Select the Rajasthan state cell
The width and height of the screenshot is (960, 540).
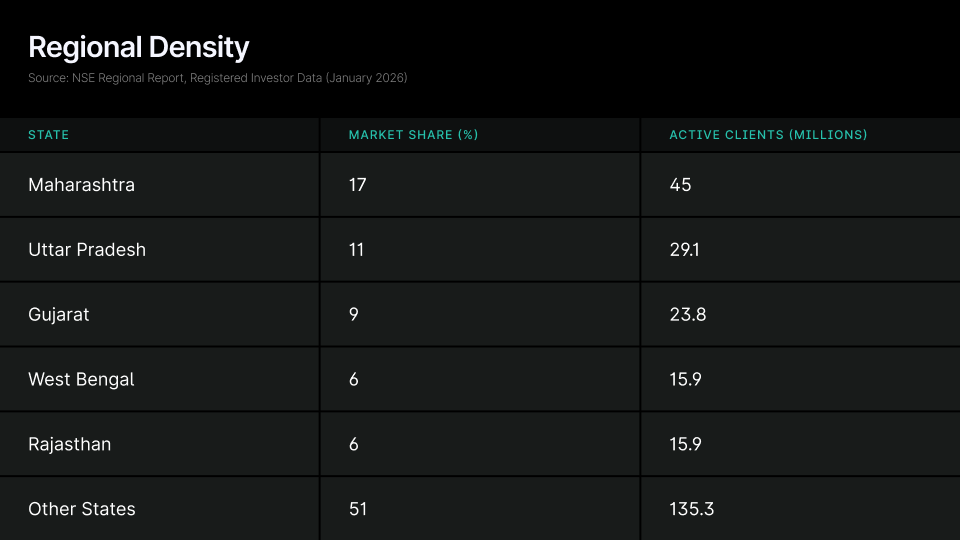coord(70,445)
